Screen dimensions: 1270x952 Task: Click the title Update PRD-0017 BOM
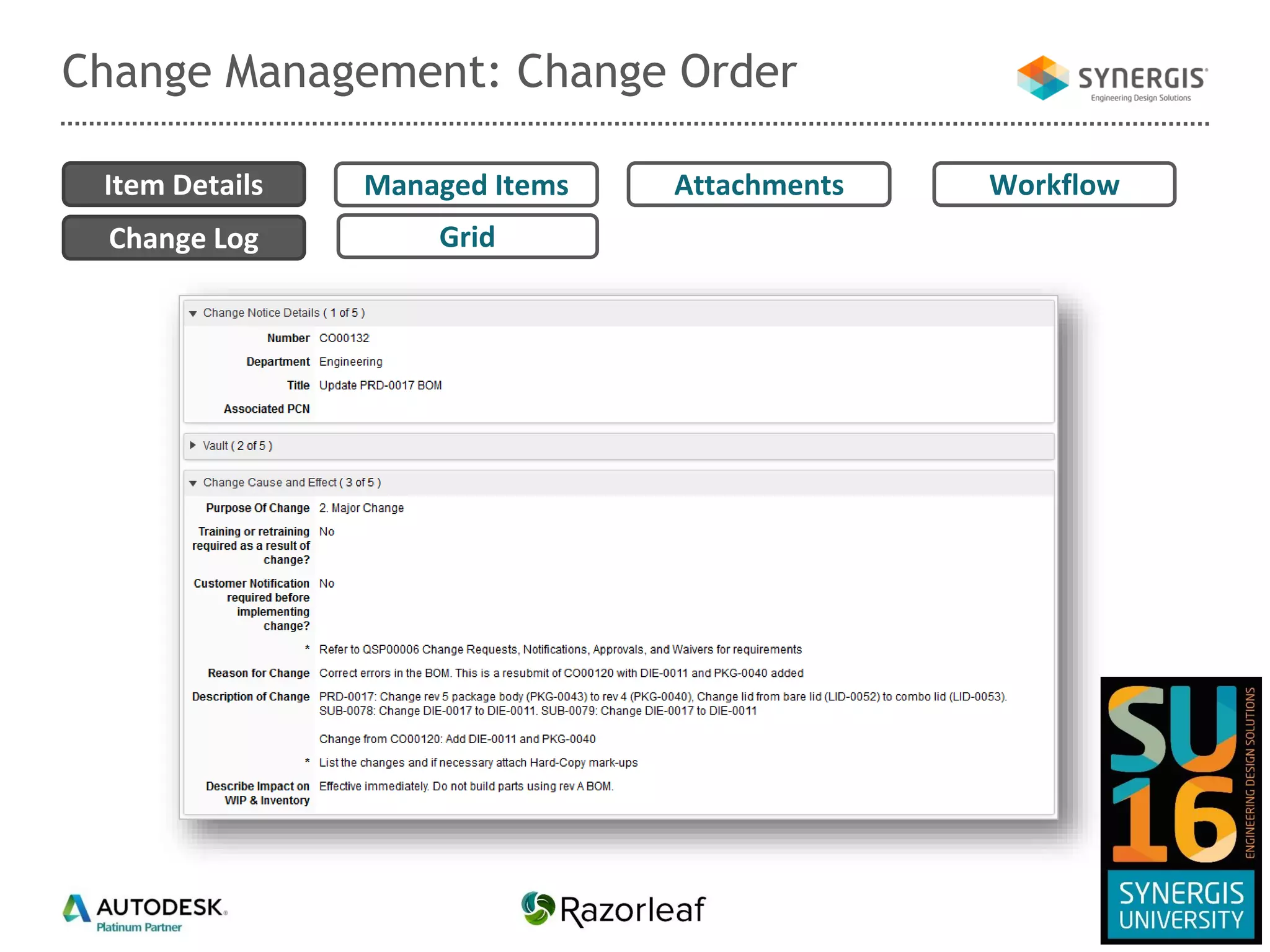(x=381, y=386)
